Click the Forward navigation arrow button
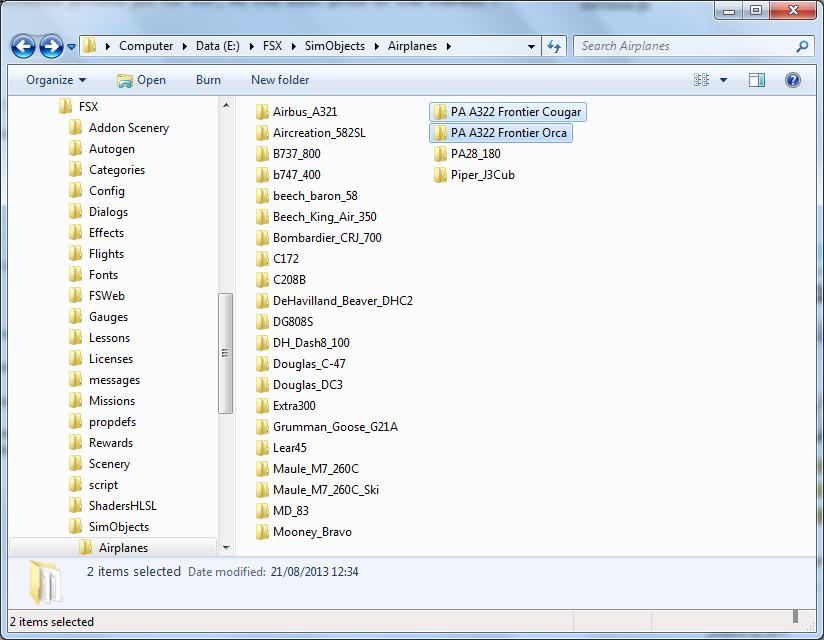Image resolution: width=824 pixels, height=640 pixels. (x=51, y=46)
